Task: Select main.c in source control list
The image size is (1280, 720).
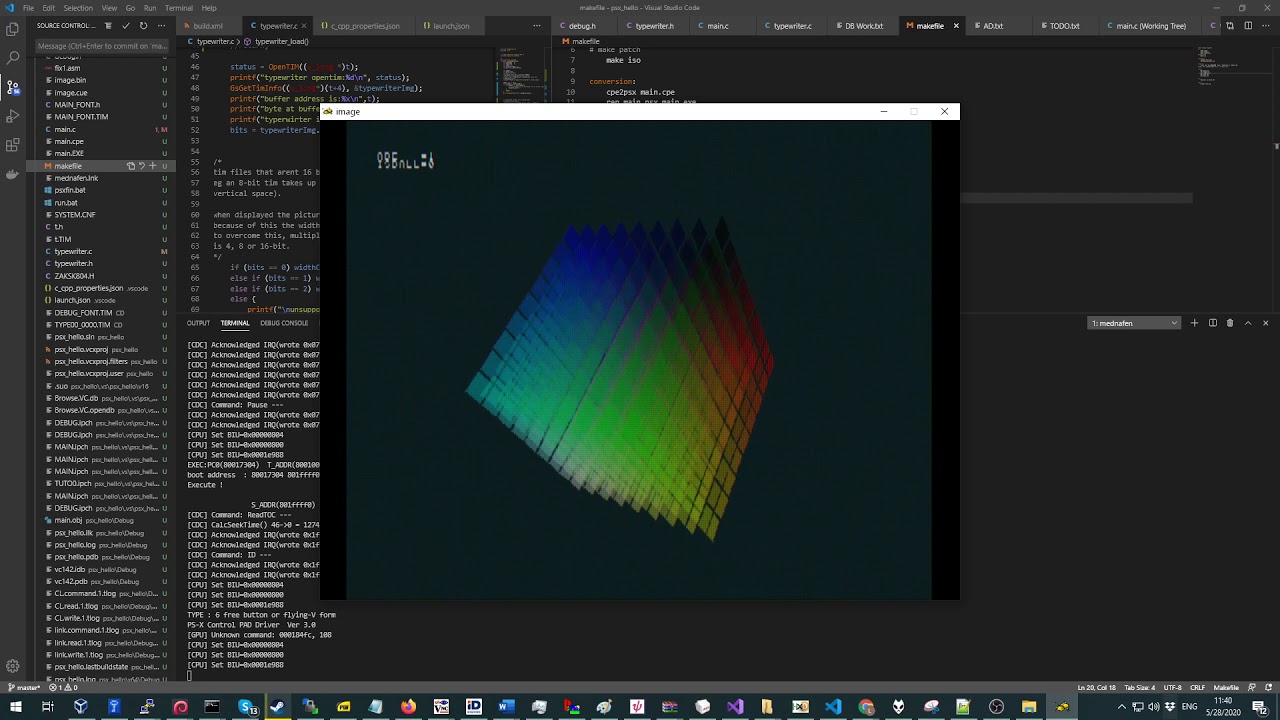Action: (x=100, y=129)
